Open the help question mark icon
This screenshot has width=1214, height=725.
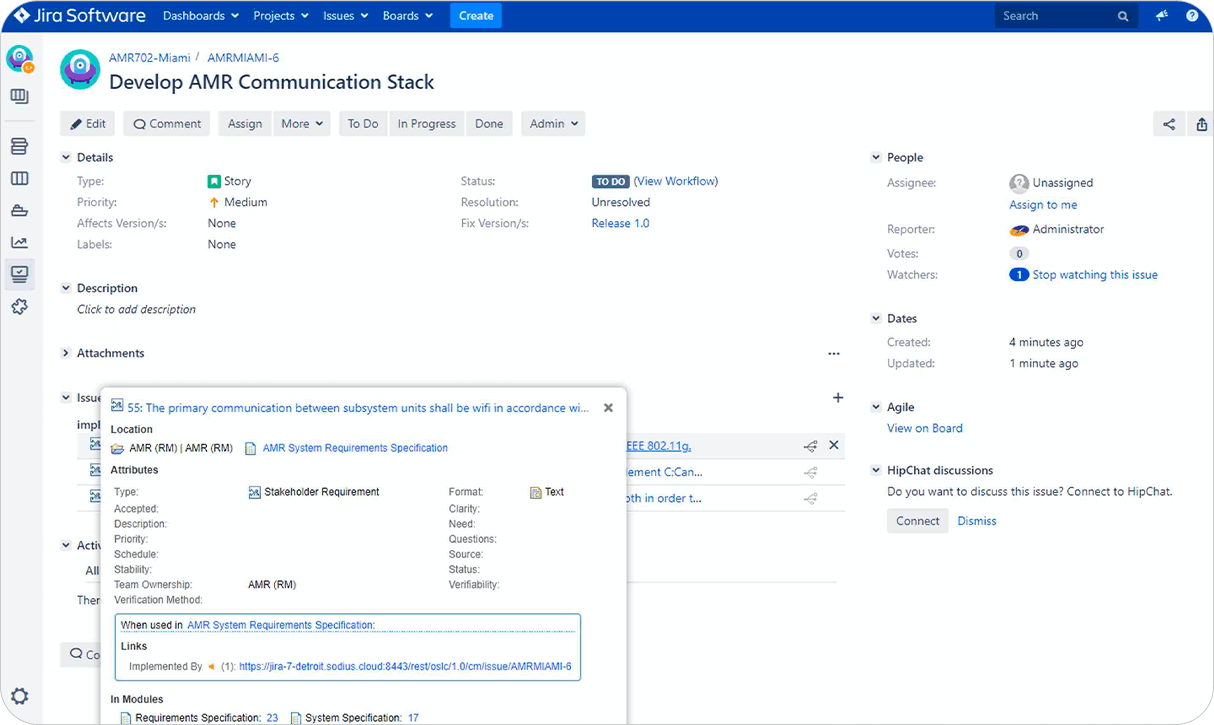tap(1192, 16)
